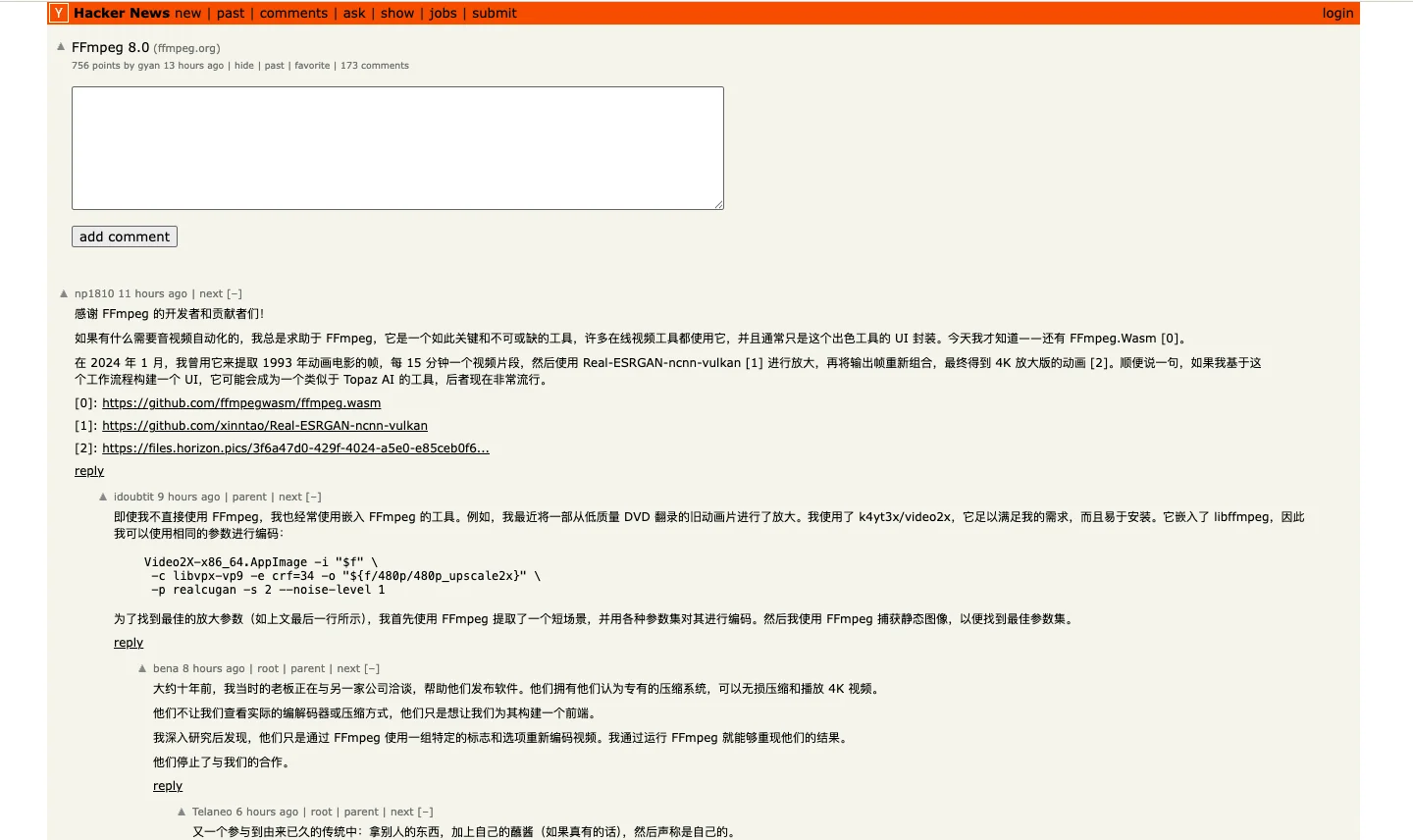Upvote idoubtit's comment
Screen dimensions: 1413x840
coord(103,497)
